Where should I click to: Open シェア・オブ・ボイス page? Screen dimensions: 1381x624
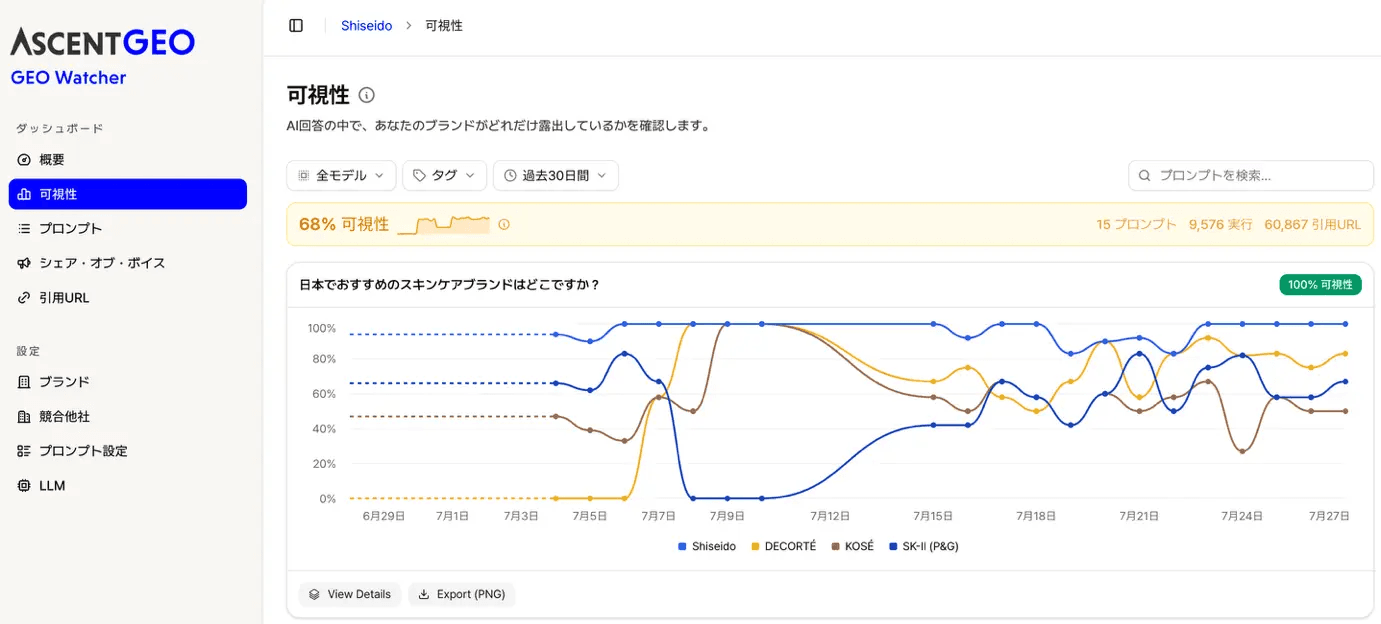point(128,263)
